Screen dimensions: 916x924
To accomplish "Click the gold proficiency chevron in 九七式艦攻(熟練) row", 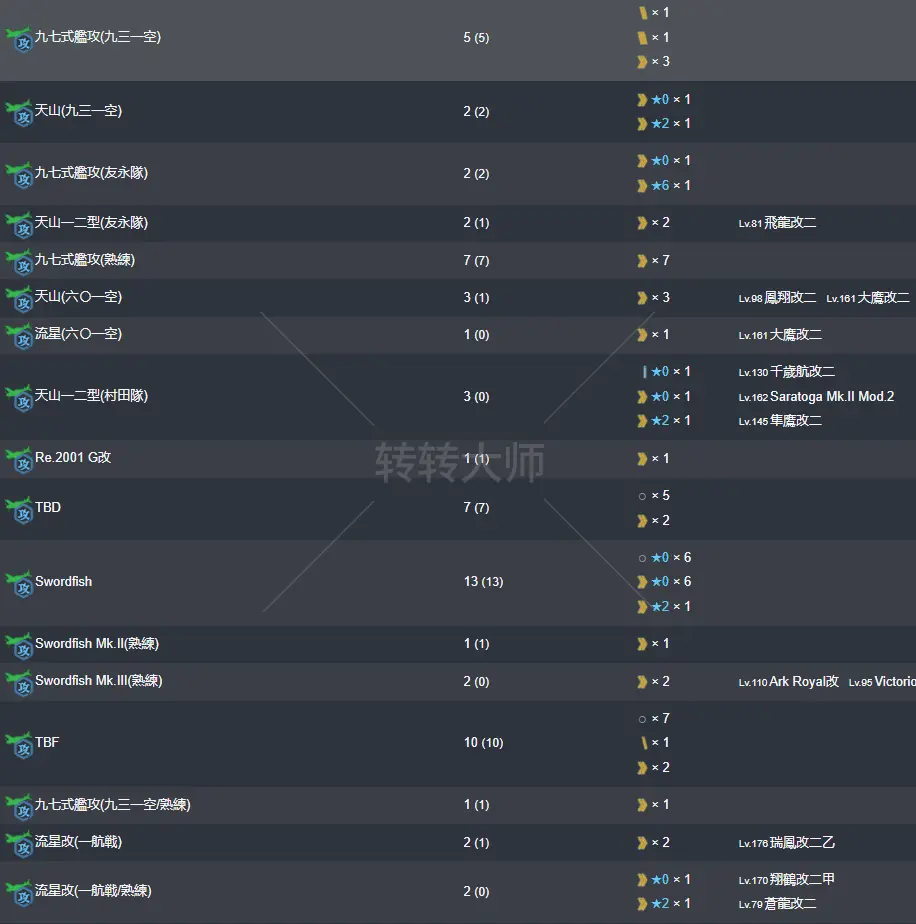I will [642, 261].
